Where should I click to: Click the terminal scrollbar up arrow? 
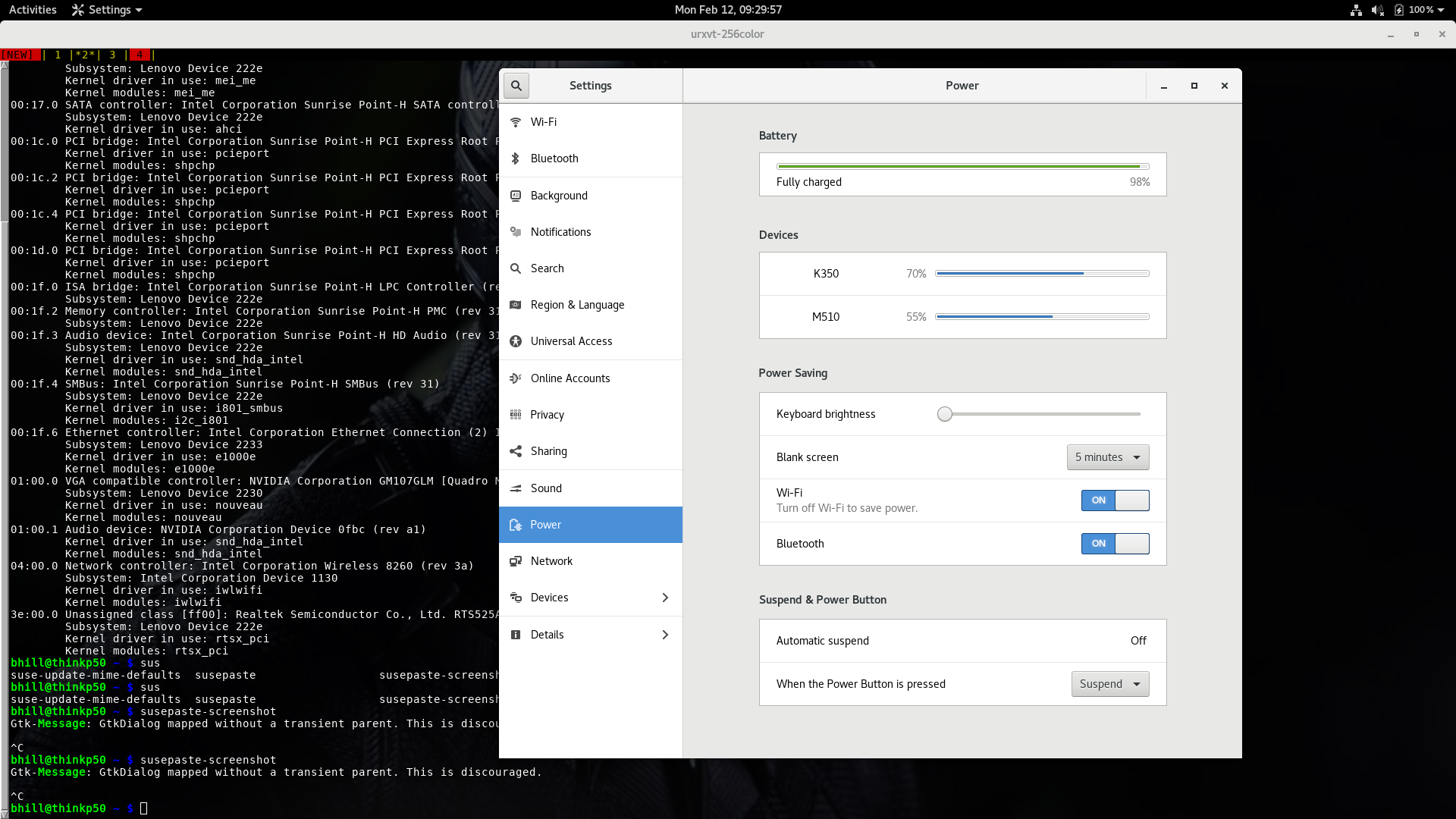tap(5, 65)
